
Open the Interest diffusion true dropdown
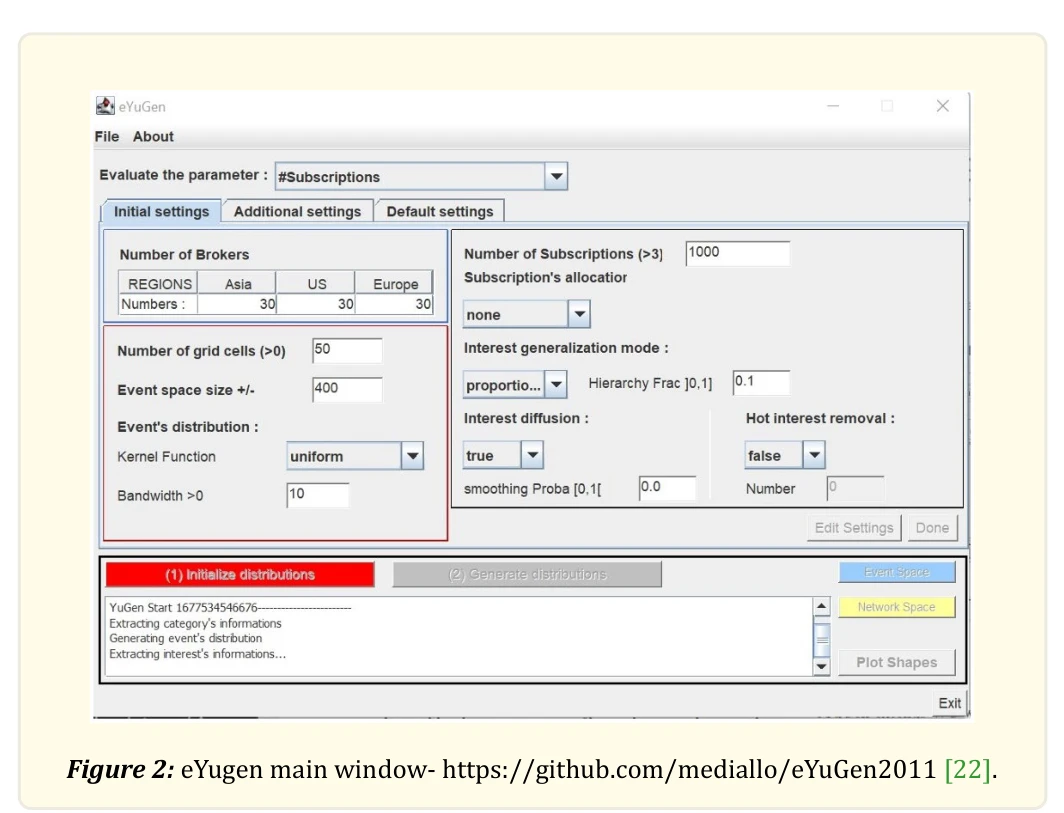pyautogui.click(x=503, y=455)
